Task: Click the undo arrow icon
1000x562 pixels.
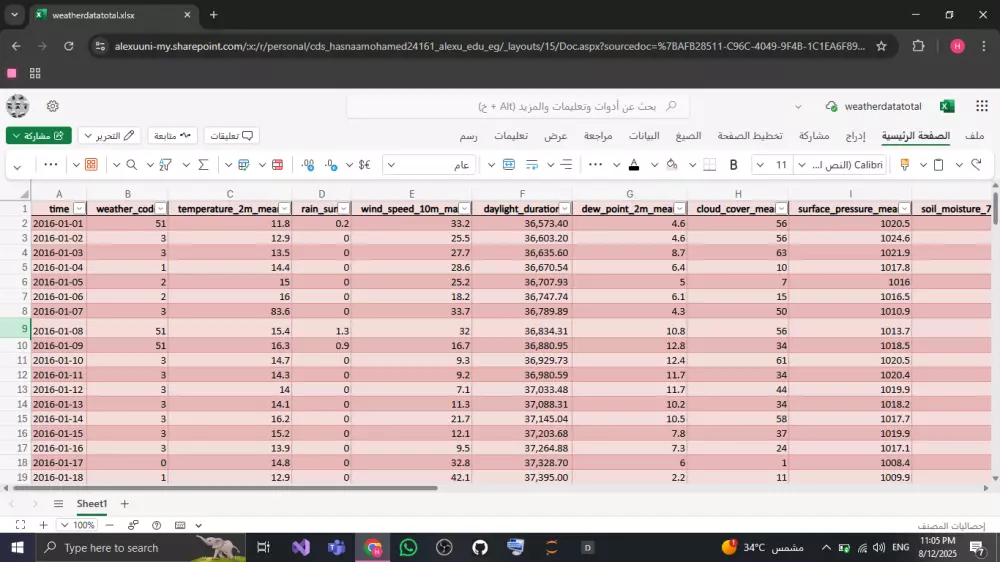Action: [x=976, y=165]
